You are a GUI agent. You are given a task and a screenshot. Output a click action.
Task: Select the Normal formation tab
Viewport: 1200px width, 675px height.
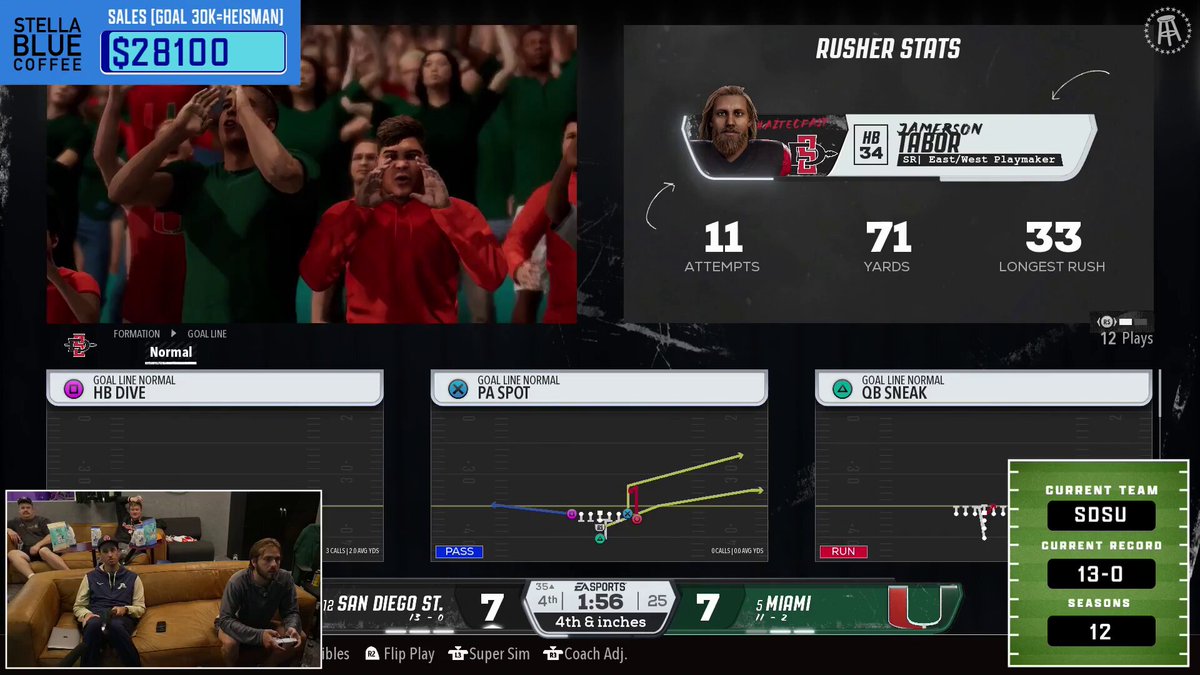click(171, 352)
